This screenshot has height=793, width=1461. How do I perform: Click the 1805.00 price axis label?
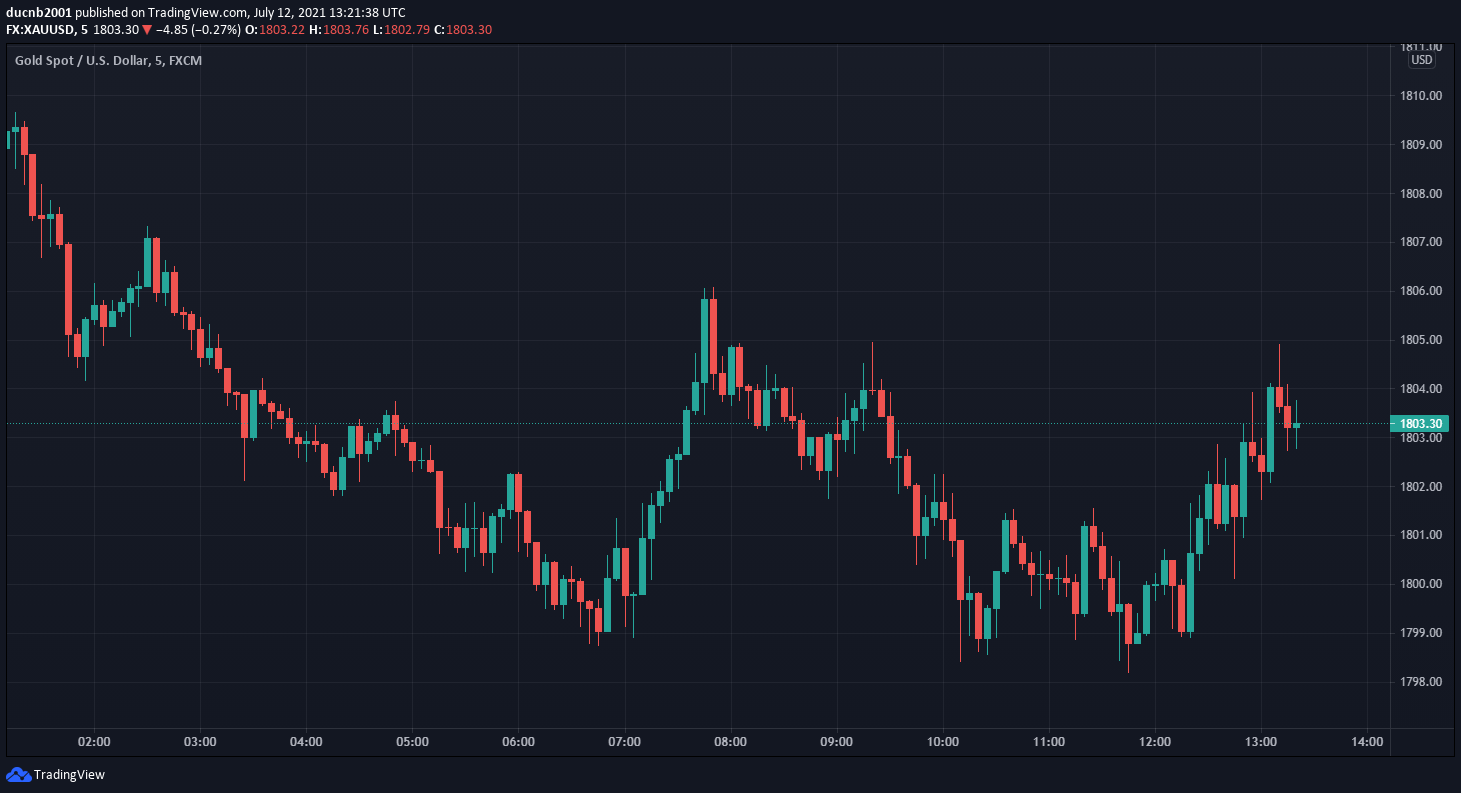(x=1421, y=340)
